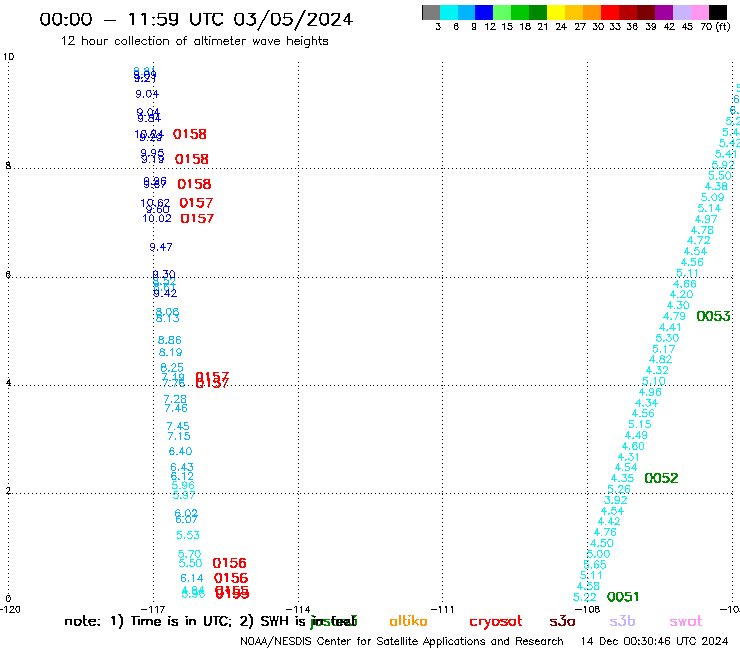Screen dimensions: 740x650
Task: Click the '-117' longitude axis label
Action: [153, 609]
